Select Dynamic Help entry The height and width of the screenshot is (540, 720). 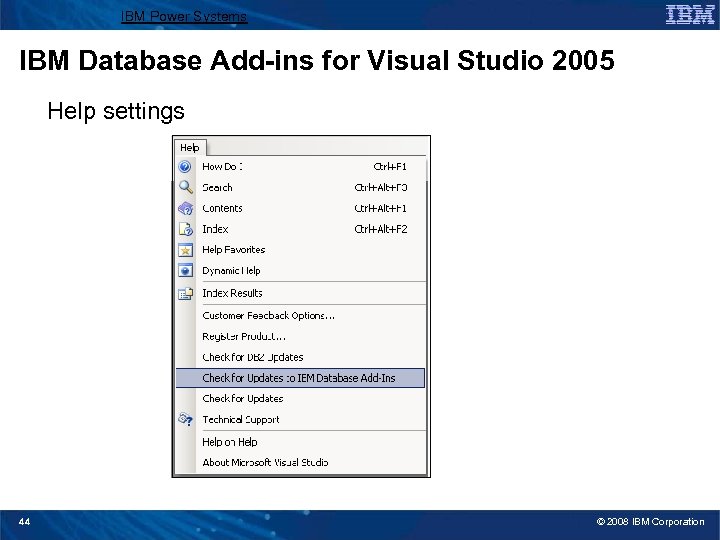[301, 270]
